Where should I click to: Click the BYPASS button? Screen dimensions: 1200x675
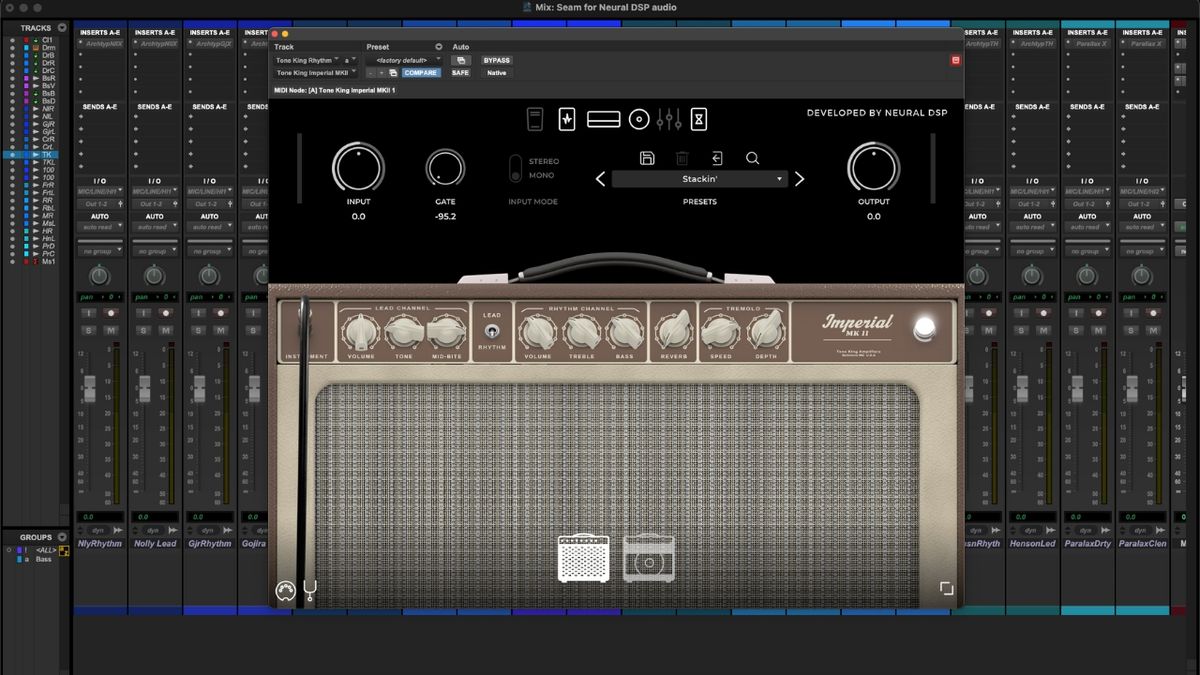coord(496,60)
